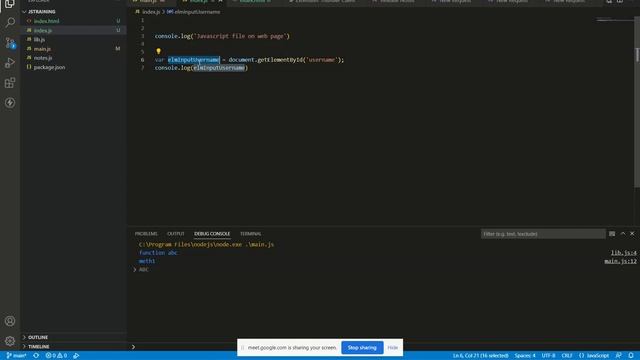Open the Run and Debug view
This screenshot has height=360, width=640.
[x=10, y=62]
